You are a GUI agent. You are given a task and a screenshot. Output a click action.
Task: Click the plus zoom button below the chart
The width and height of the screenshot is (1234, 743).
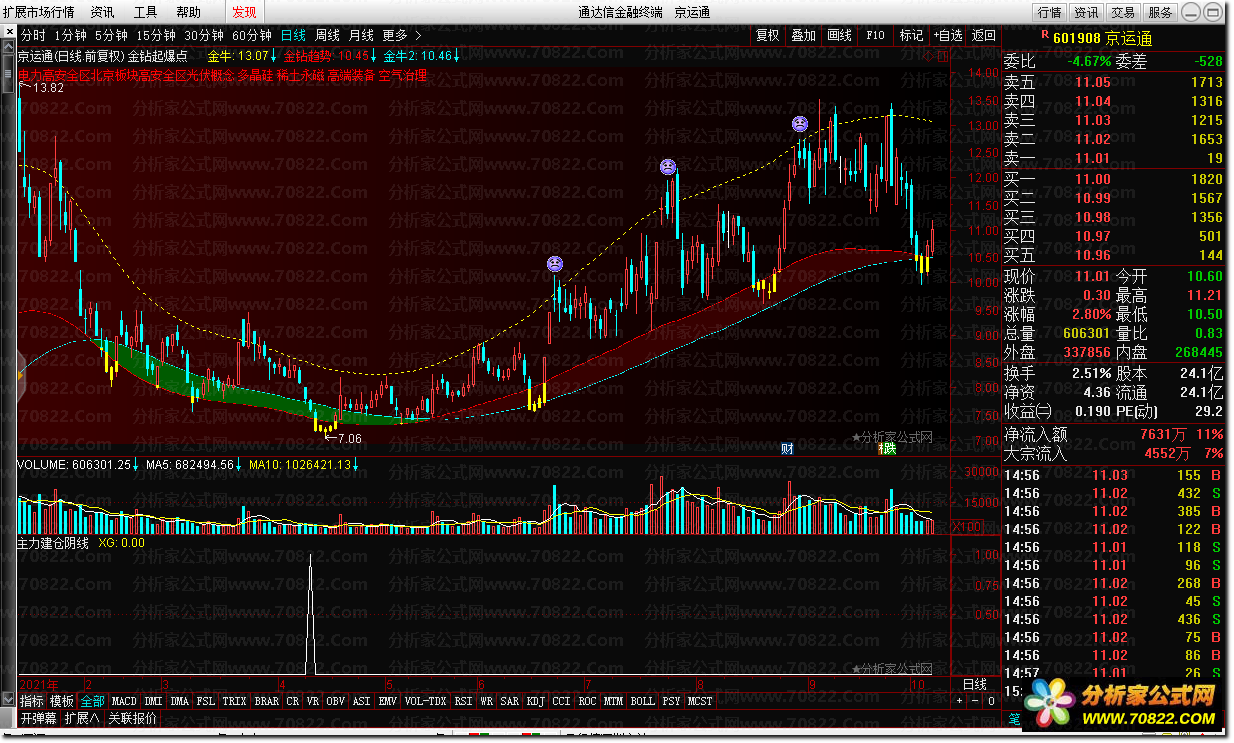pyautogui.click(x=959, y=701)
